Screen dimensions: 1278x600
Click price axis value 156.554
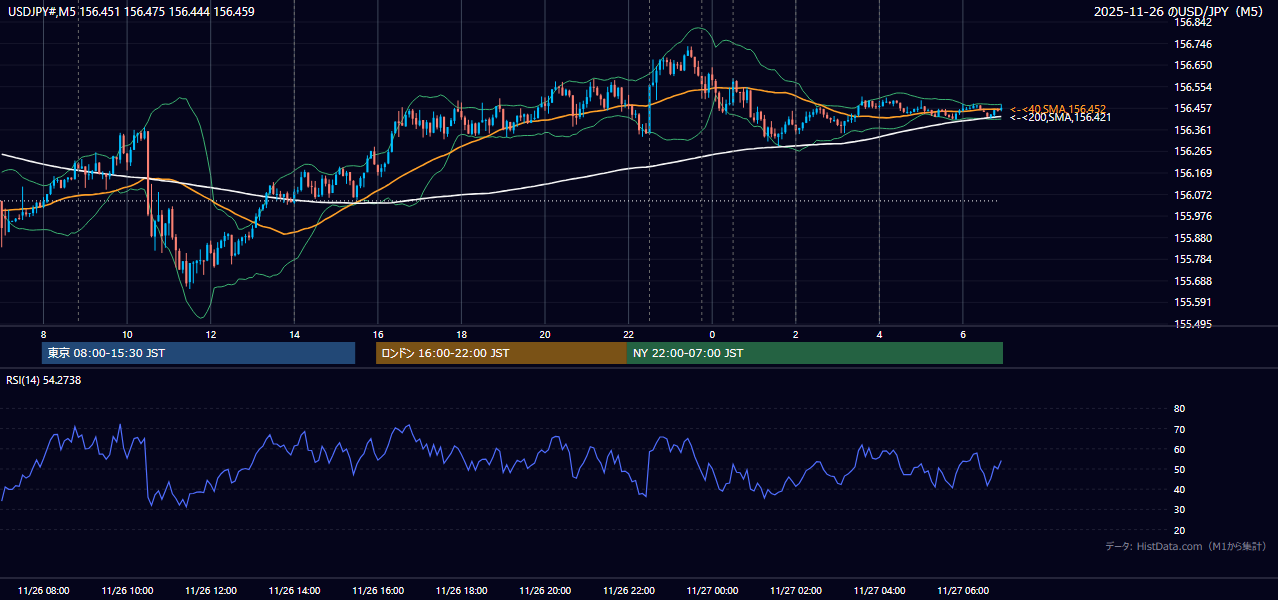click(x=1193, y=87)
